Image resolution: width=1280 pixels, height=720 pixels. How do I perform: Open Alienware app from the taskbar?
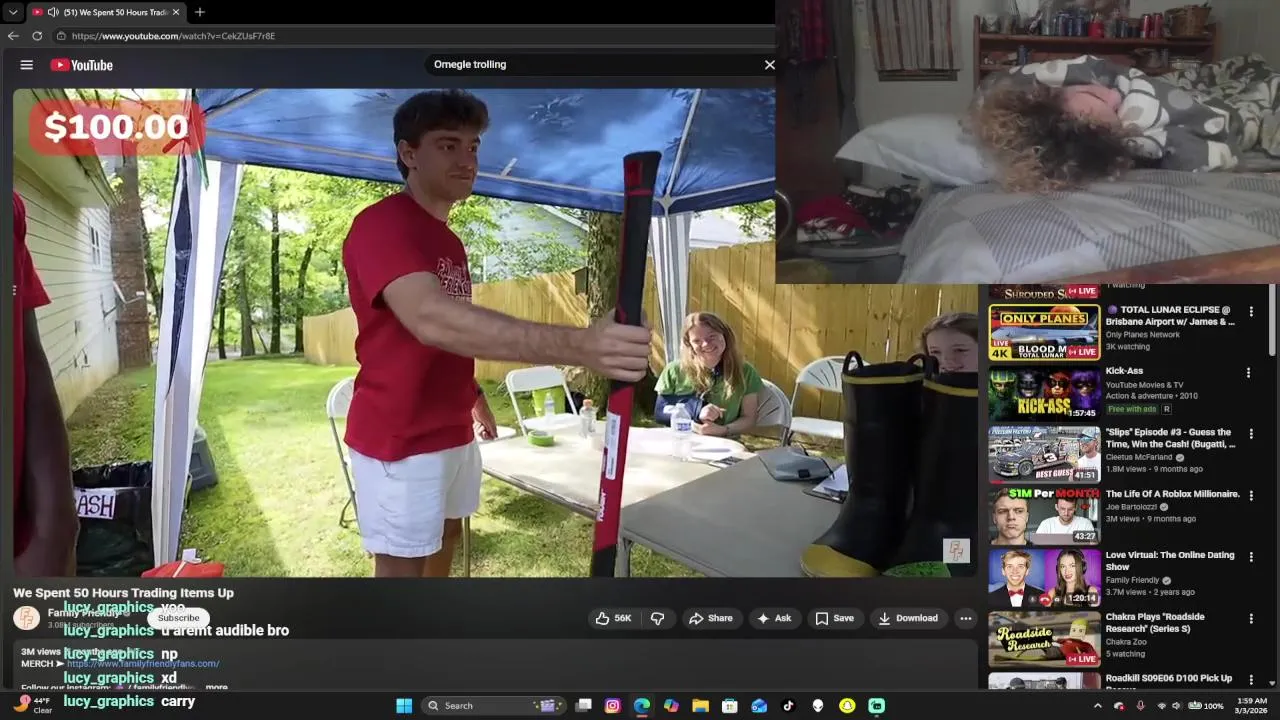pos(818,705)
